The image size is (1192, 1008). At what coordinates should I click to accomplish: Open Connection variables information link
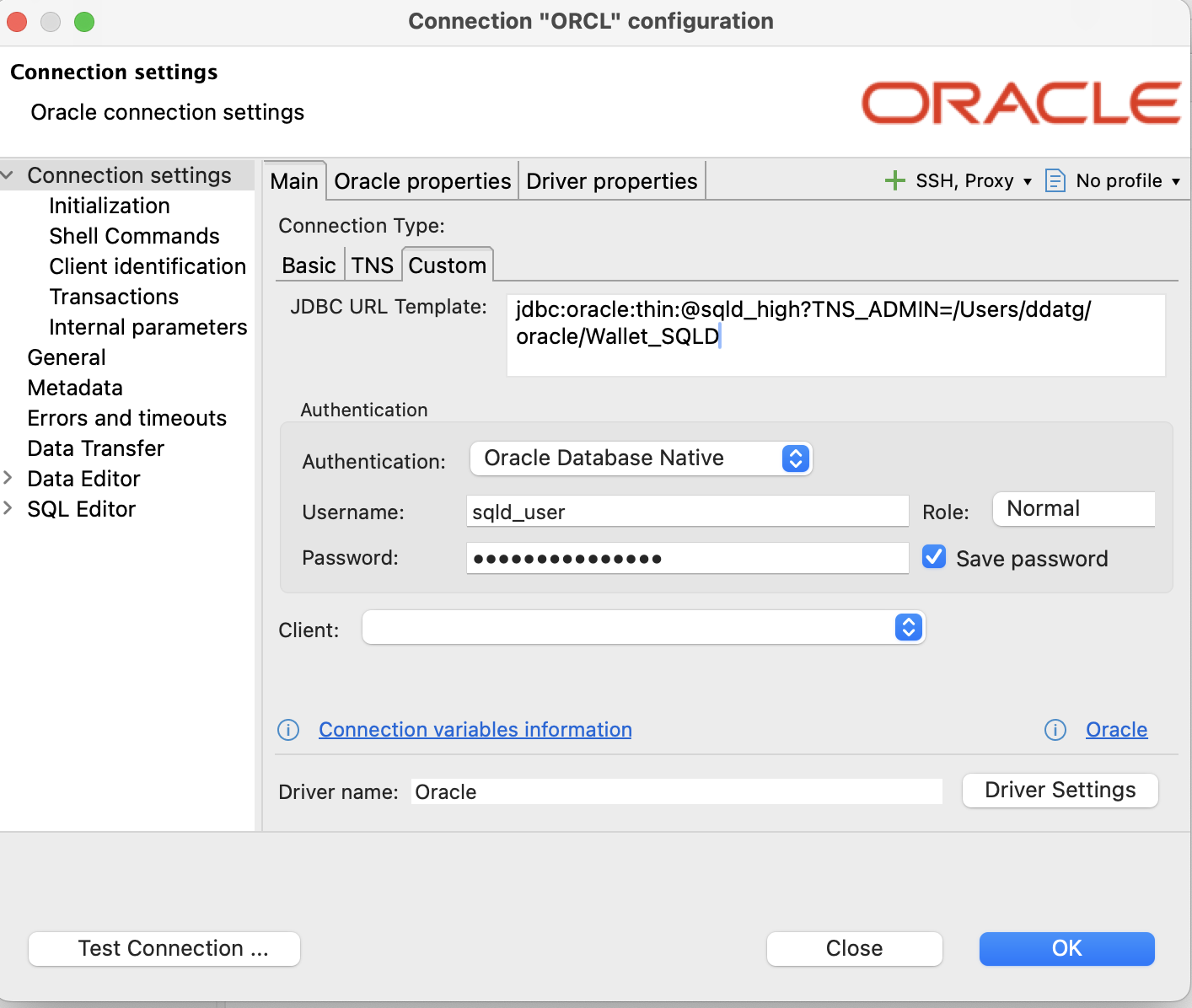(475, 730)
